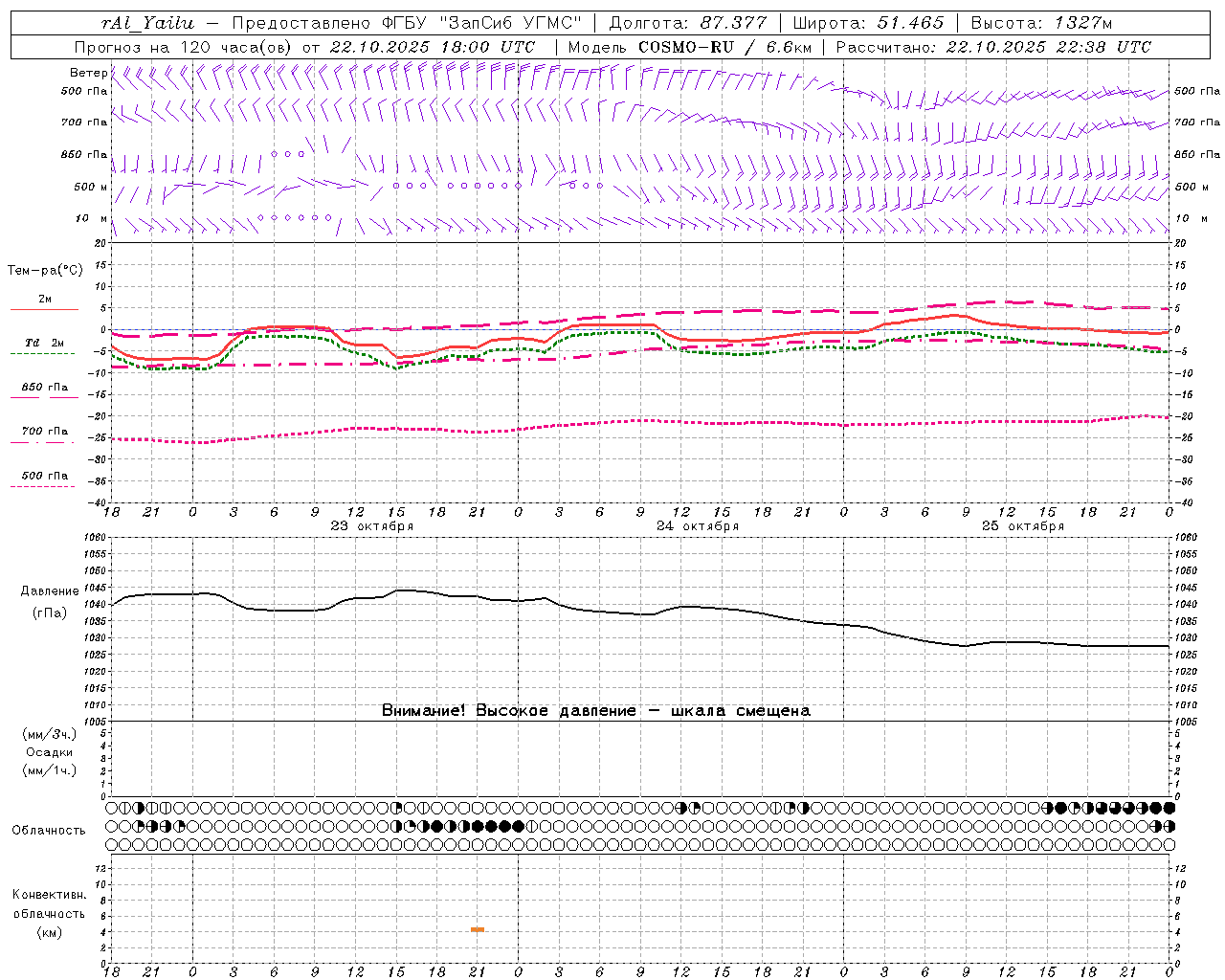Click the "(мм/1ч.)" precipitation unit label
1225x980 pixels.
[50, 770]
